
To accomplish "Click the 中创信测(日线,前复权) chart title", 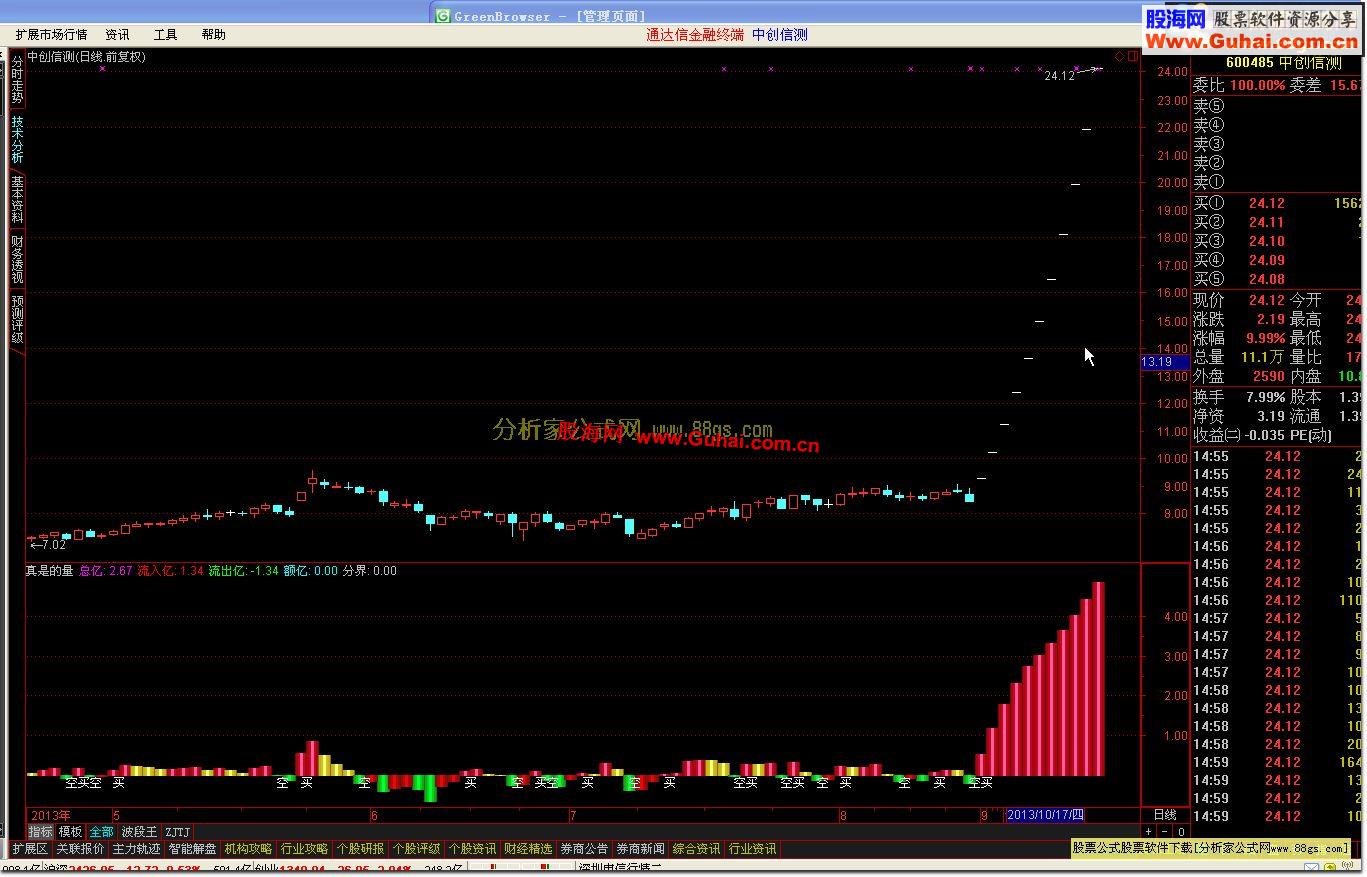I will [x=86, y=57].
